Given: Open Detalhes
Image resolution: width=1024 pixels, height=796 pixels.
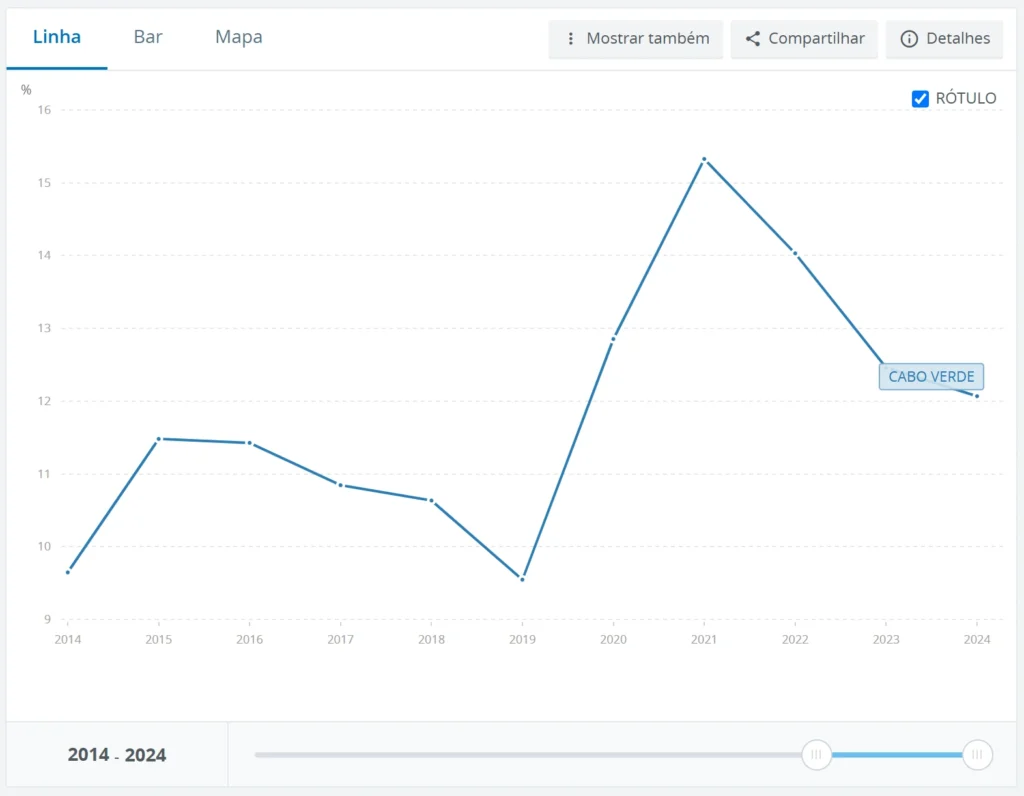Looking at the screenshot, I should 944,39.
